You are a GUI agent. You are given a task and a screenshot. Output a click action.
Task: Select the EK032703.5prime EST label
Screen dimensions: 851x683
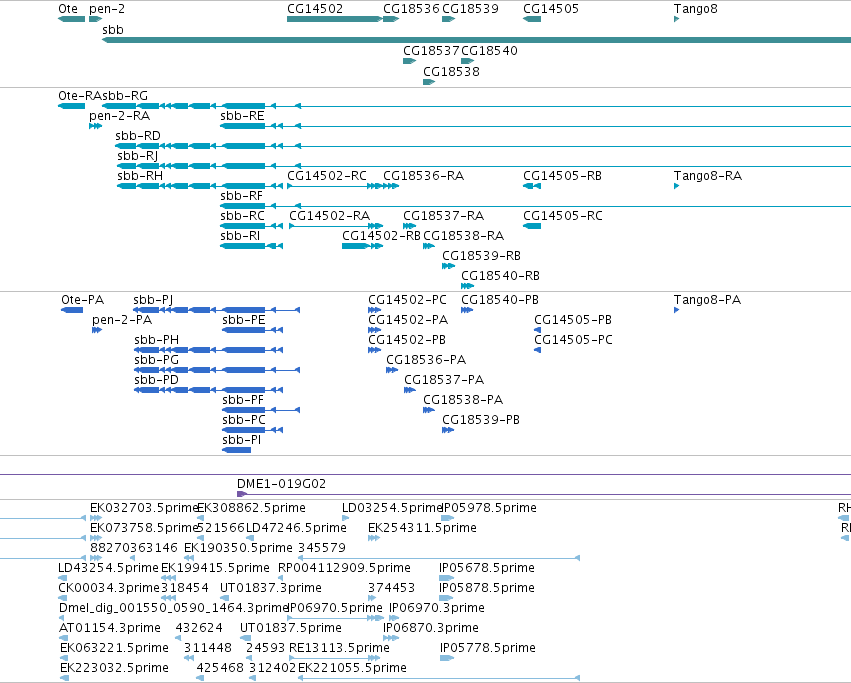[x=144, y=509]
